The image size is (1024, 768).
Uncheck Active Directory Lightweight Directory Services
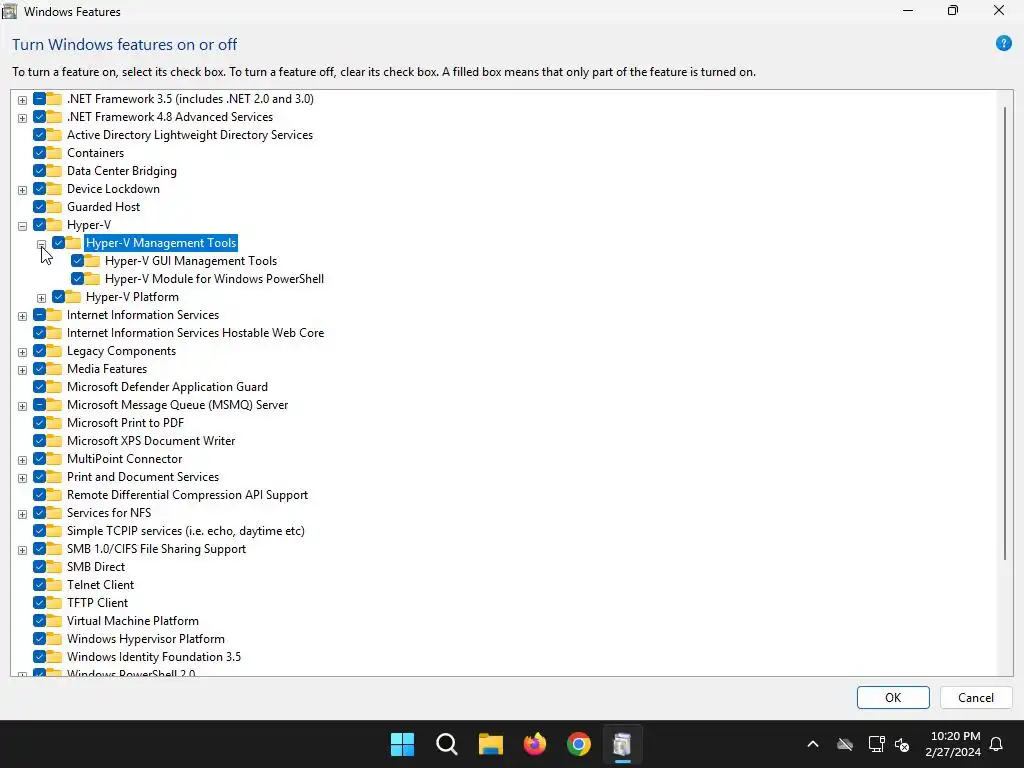(39, 135)
